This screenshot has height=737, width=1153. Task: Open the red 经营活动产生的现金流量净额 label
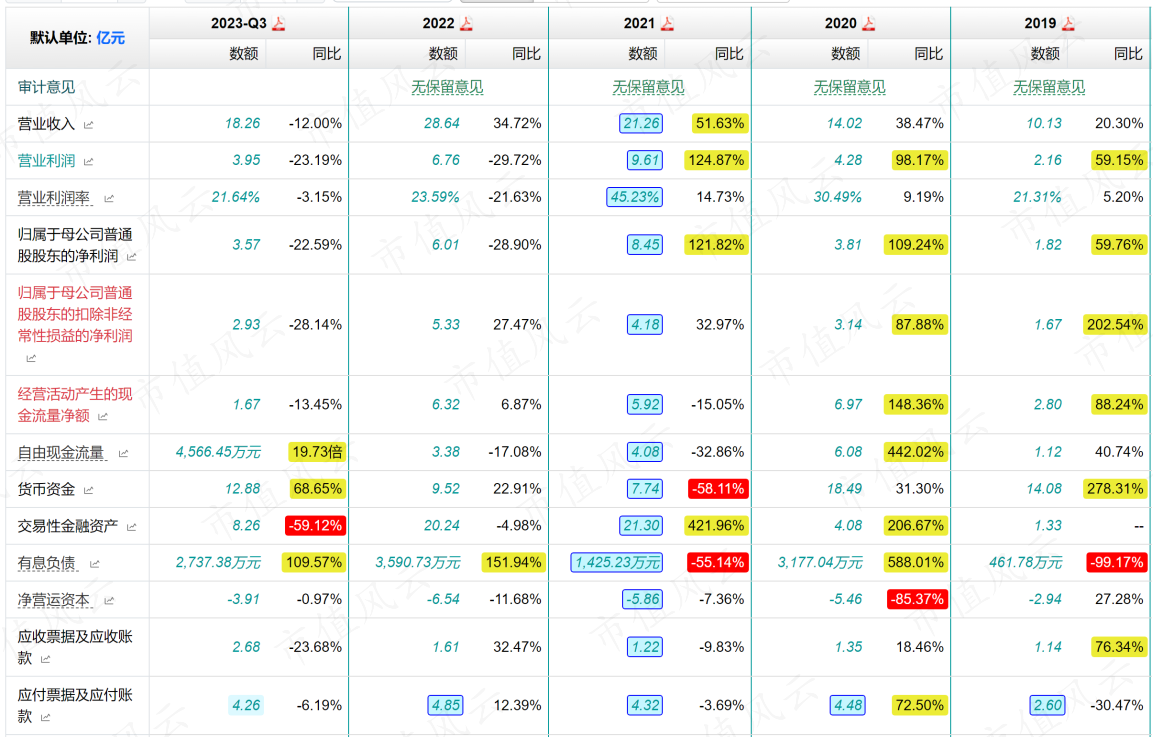tap(75, 405)
